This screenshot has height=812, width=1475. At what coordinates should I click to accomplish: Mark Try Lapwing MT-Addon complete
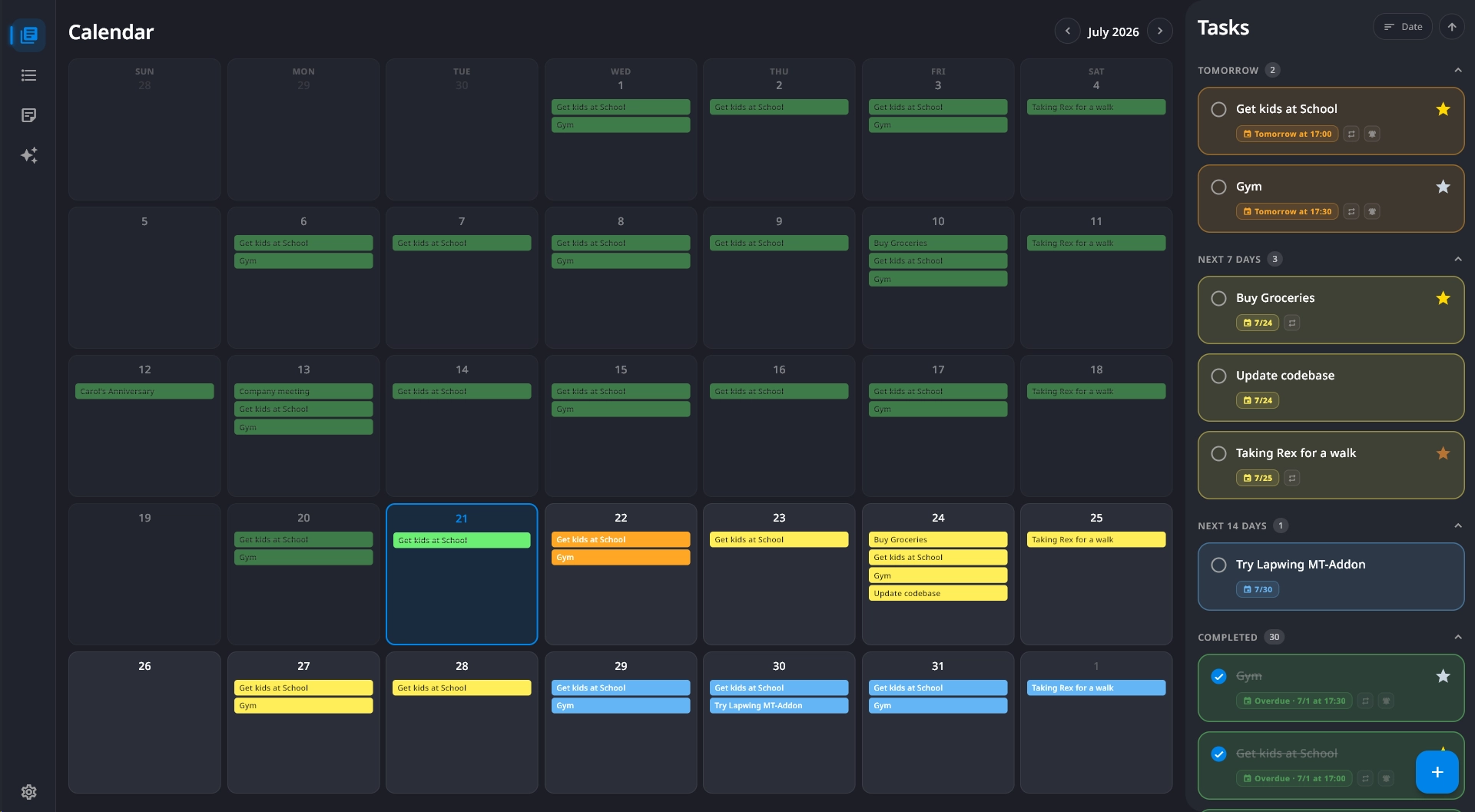pyautogui.click(x=1218, y=565)
